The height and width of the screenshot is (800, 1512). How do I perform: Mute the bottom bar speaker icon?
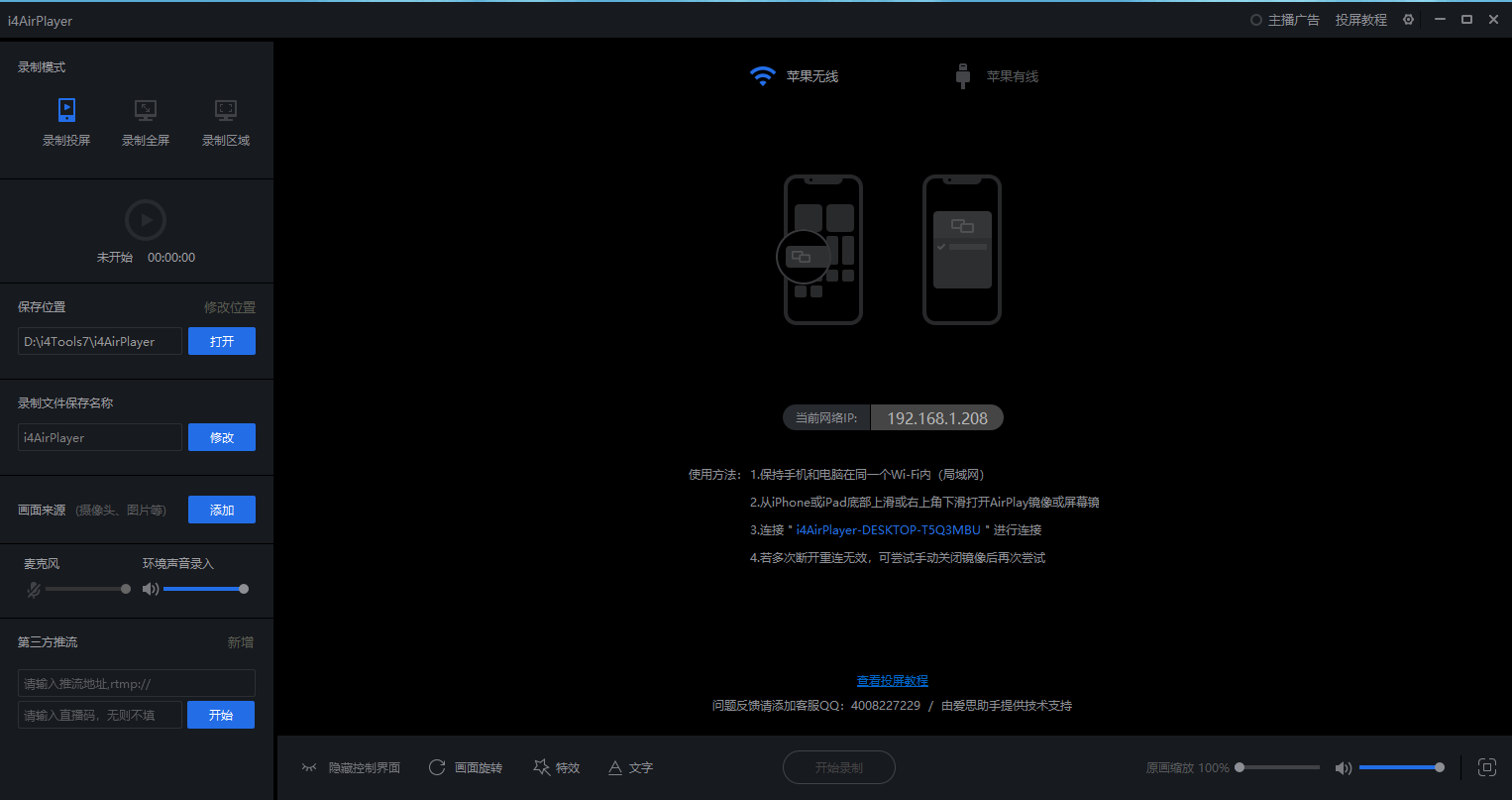[x=1344, y=767]
